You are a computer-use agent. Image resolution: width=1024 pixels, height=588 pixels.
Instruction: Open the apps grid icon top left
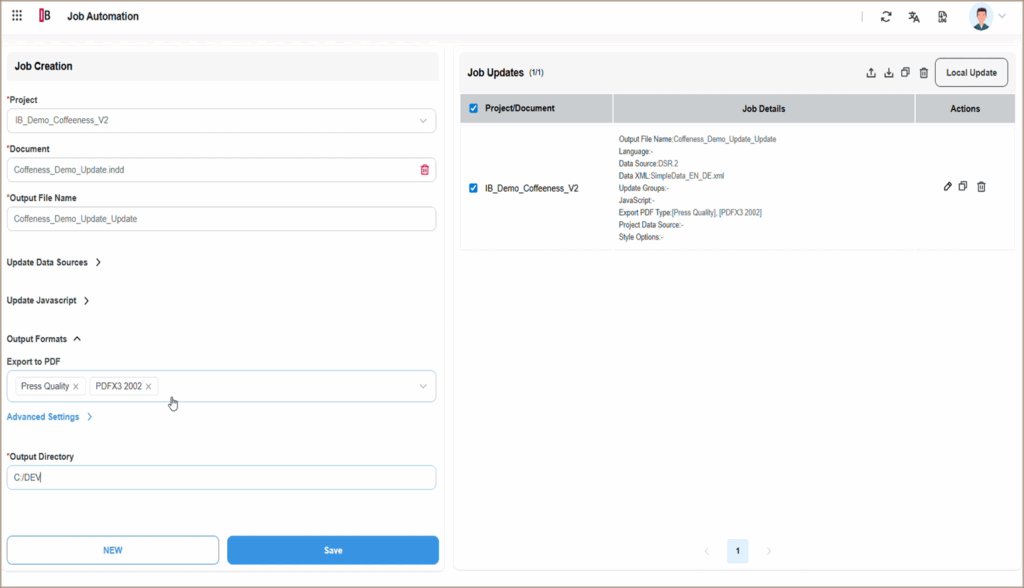17,16
